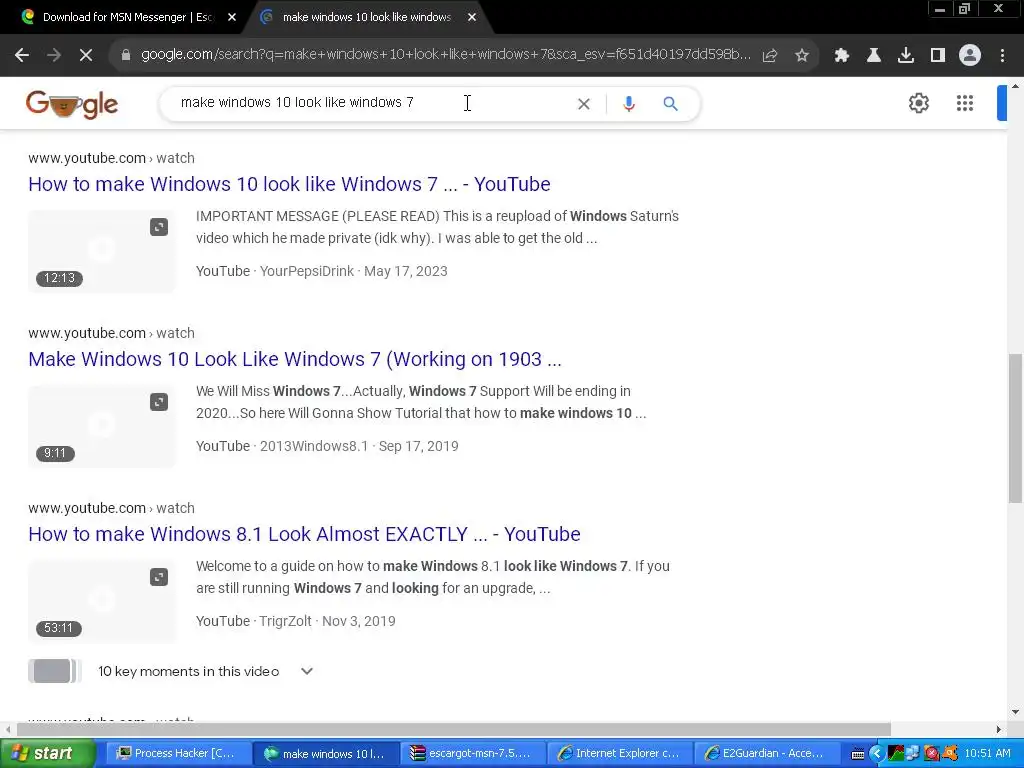Click the 53:11 video thumbnail
The height and width of the screenshot is (768, 1024).
[102, 601]
